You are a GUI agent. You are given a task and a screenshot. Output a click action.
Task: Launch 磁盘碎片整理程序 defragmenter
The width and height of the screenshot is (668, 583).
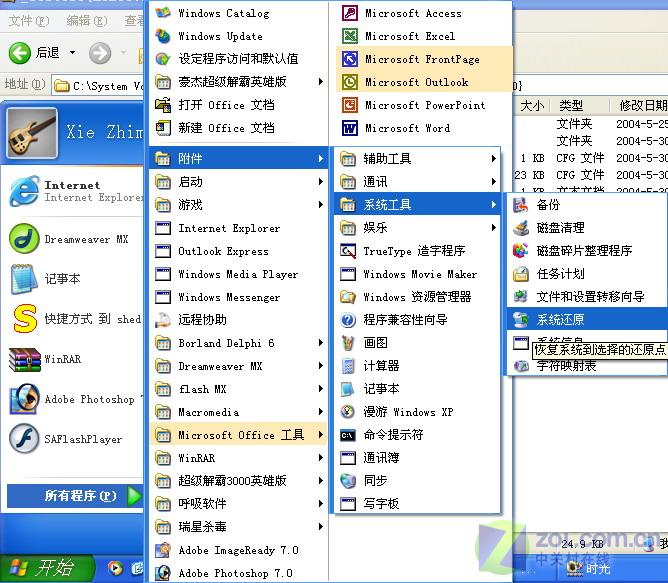(x=587, y=251)
